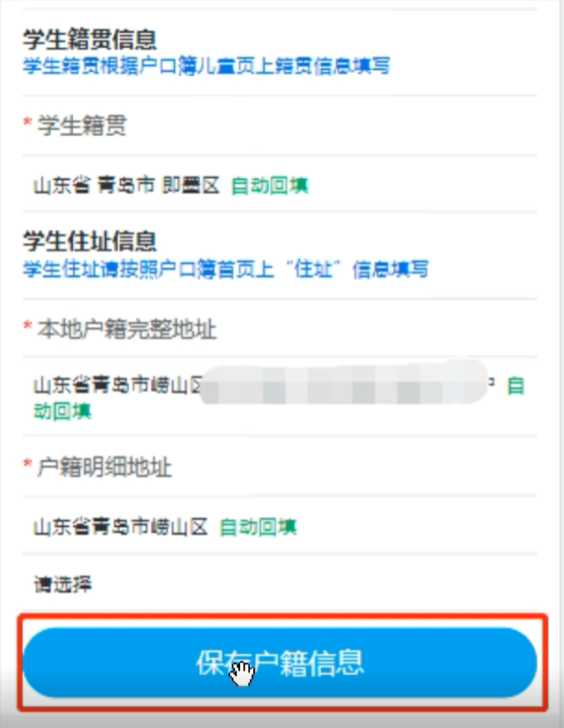This screenshot has height=728, width=564.
Task: Click 自动回填 next to 即墨区
Action: (270, 186)
